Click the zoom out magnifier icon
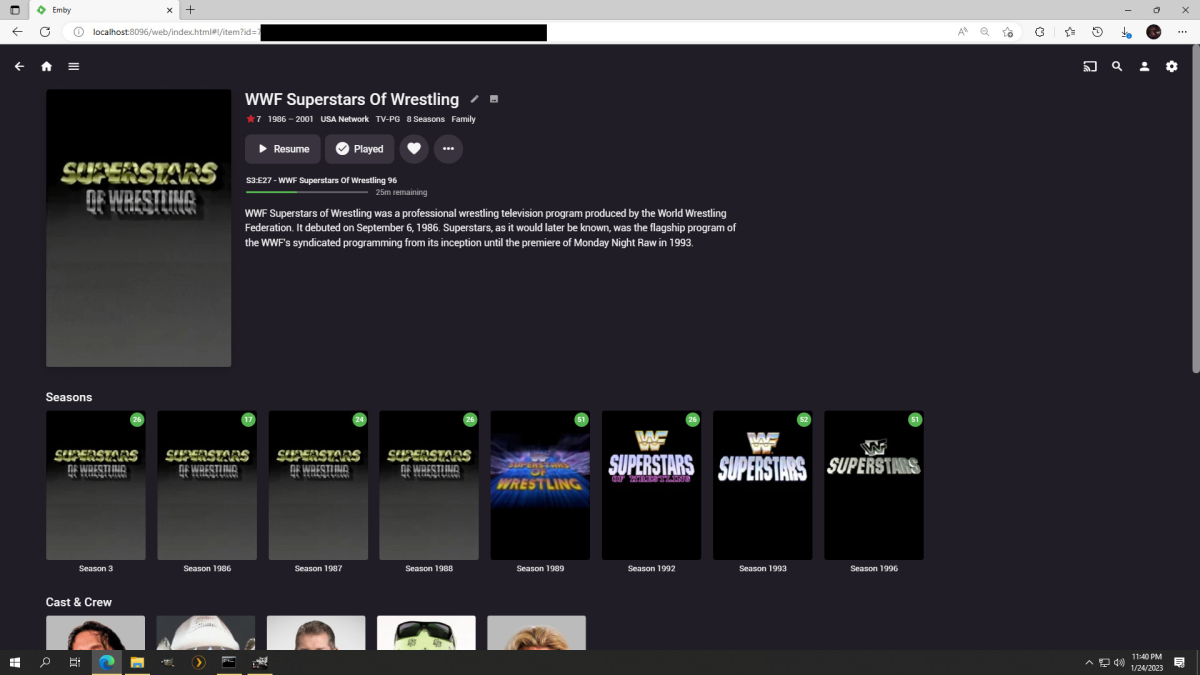This screenshot has height=675, width=1200. (x=985, y=32)
